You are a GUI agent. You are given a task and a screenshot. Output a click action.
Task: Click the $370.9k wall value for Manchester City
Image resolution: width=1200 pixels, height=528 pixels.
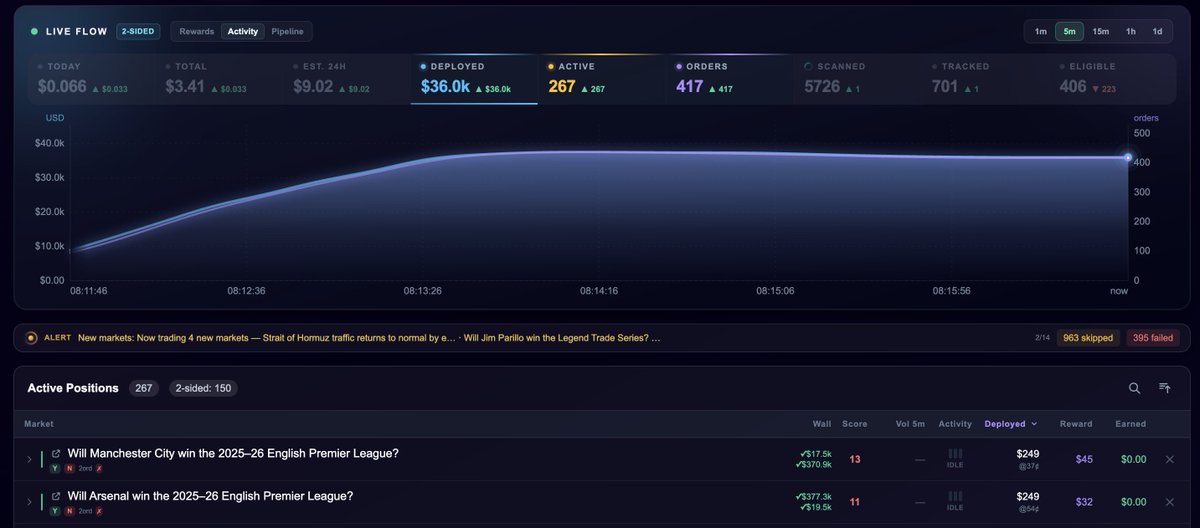[813, 464]
